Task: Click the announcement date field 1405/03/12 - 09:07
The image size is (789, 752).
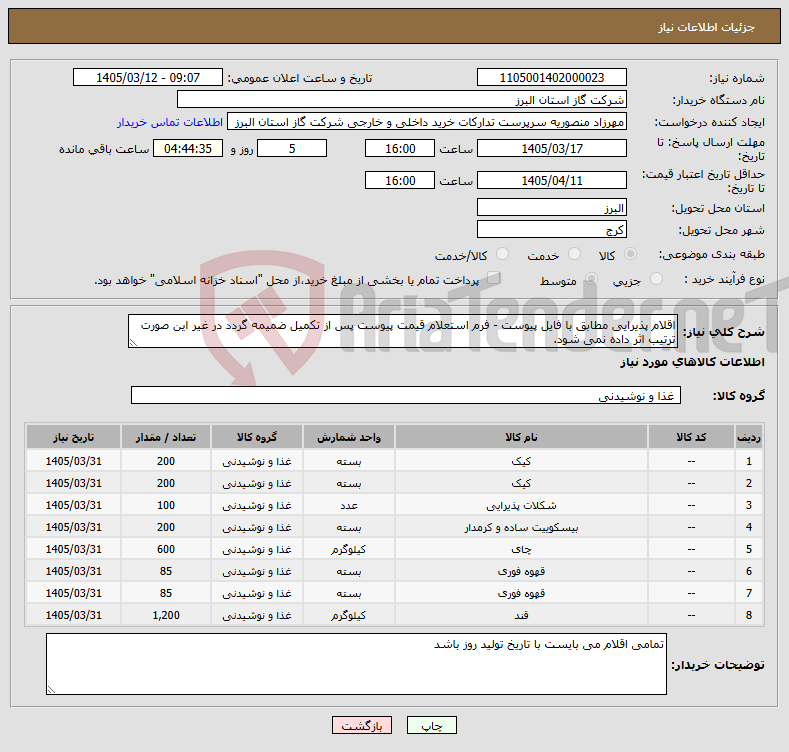Action: (x=148, y=78)
